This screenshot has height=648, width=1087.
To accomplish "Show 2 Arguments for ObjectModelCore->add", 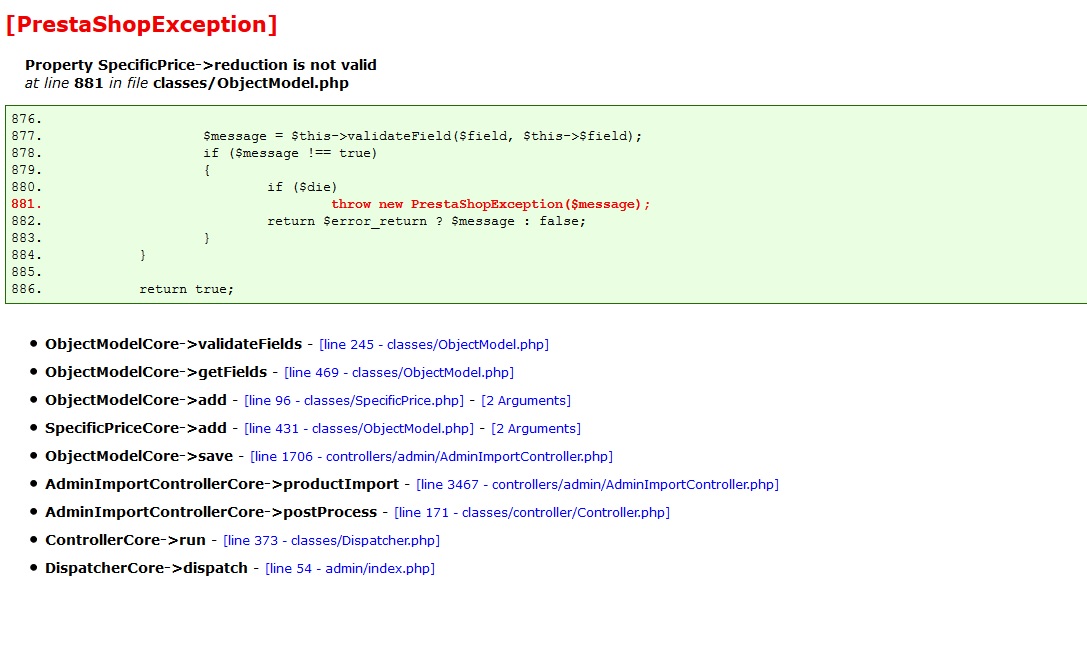I will (x=525, y=401).
